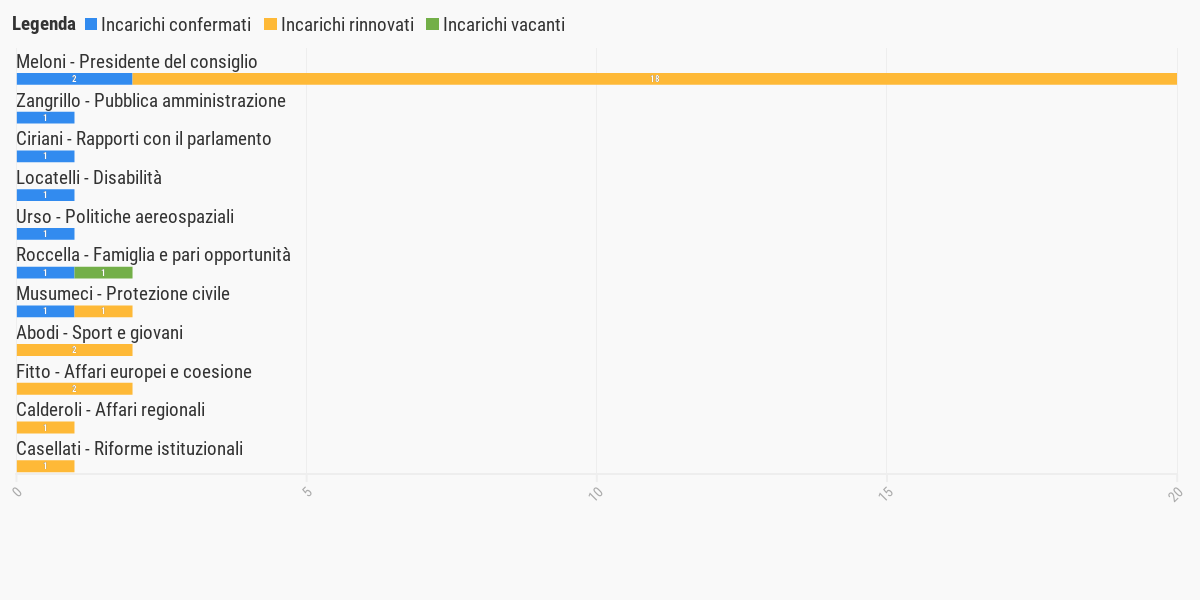Select Meloni's blue bar segment labeled 2

(x=74, y=79)
